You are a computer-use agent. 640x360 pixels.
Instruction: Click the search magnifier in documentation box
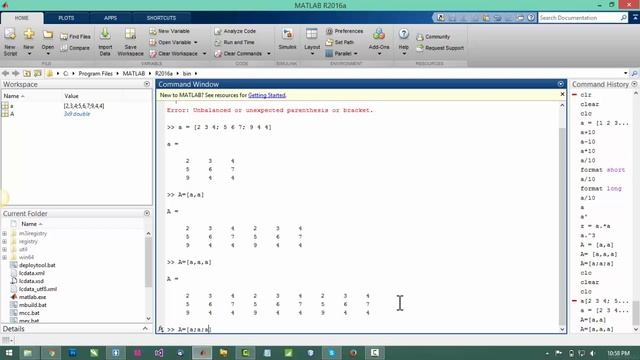click(624, 18)
